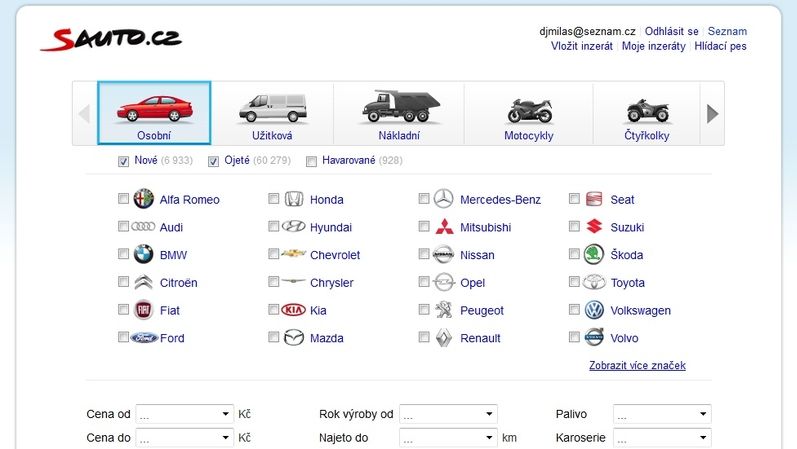797x449 pixels.
Task: Click the Audi rings logo
Action: (x=143, y=226)
